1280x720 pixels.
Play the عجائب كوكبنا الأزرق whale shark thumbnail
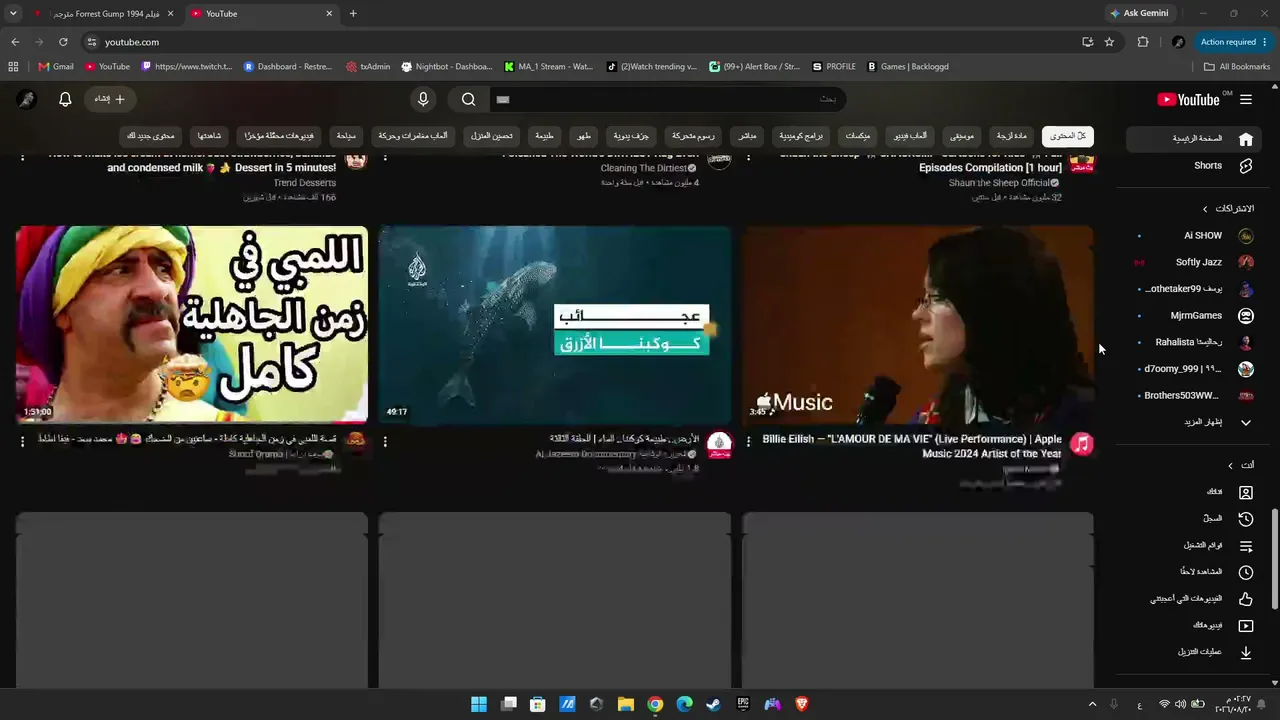pos(555,325)
